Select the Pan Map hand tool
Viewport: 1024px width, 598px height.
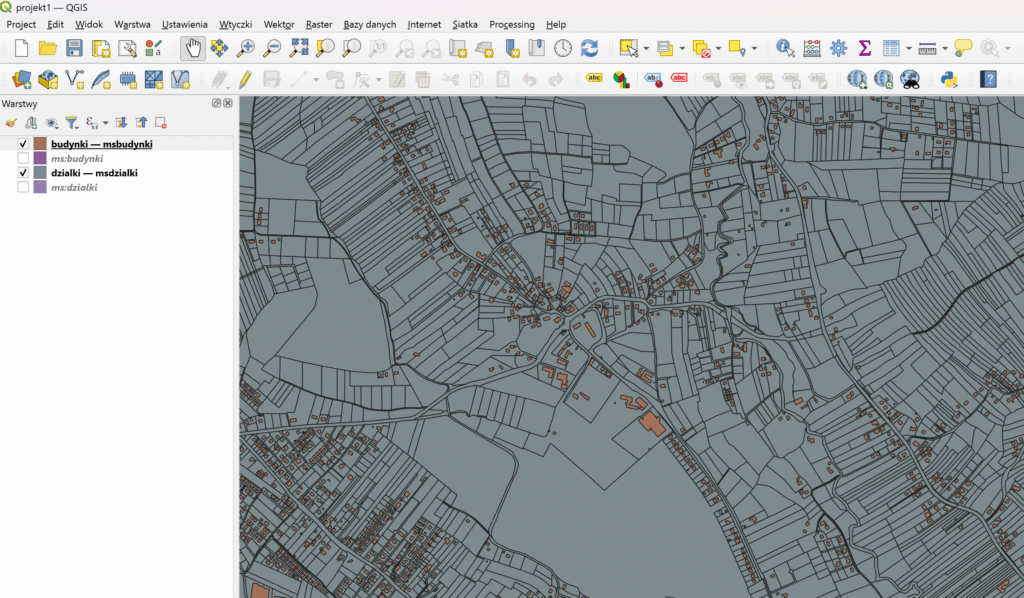click(x=193, y=47)
